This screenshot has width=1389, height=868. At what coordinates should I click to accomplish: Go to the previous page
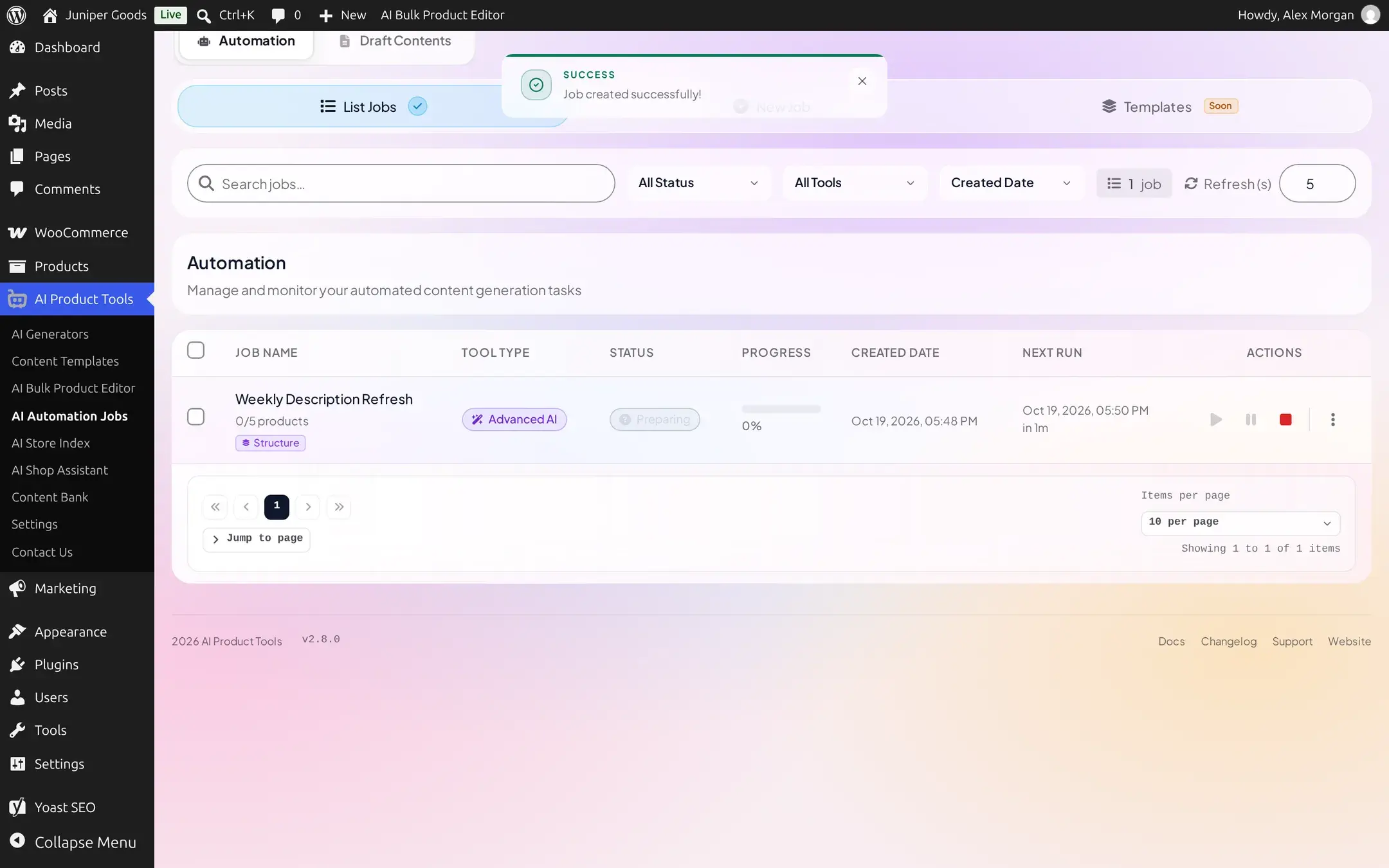pyautogui.click(x=246, y=507)
